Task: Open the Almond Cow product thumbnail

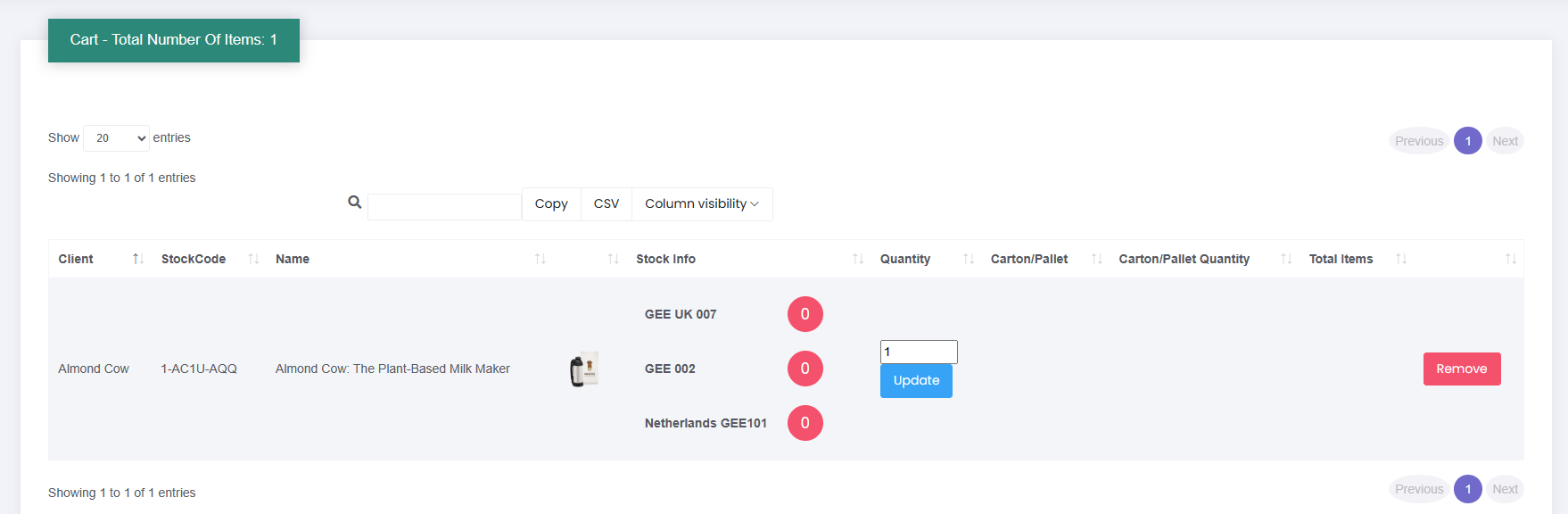Action: point(584,369)
